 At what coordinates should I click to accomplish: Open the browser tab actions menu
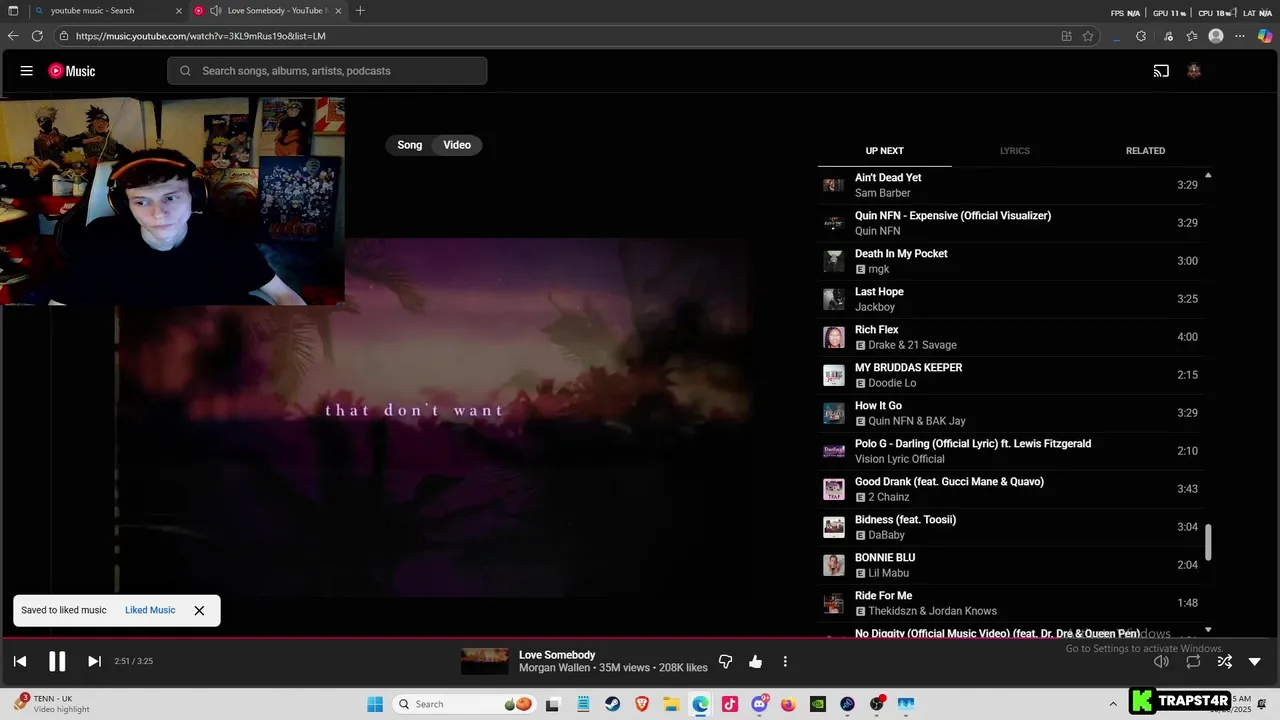(13, 11)
